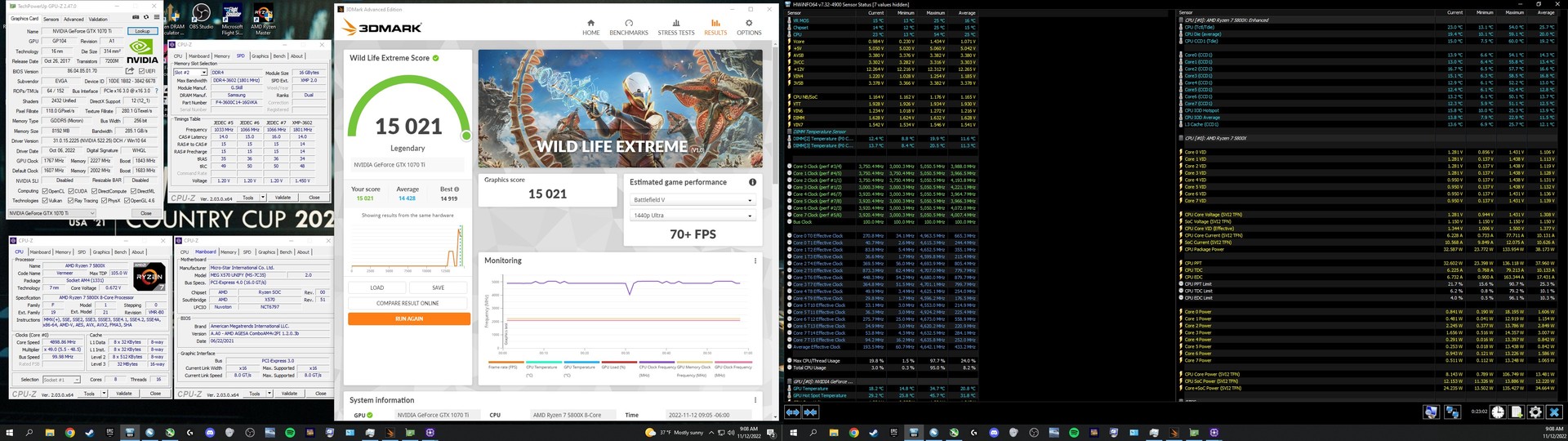The height and width of the screenshot is (441, 1568).
Task: Toggle the Vulkan checkbox
Action: coord(45,201)
